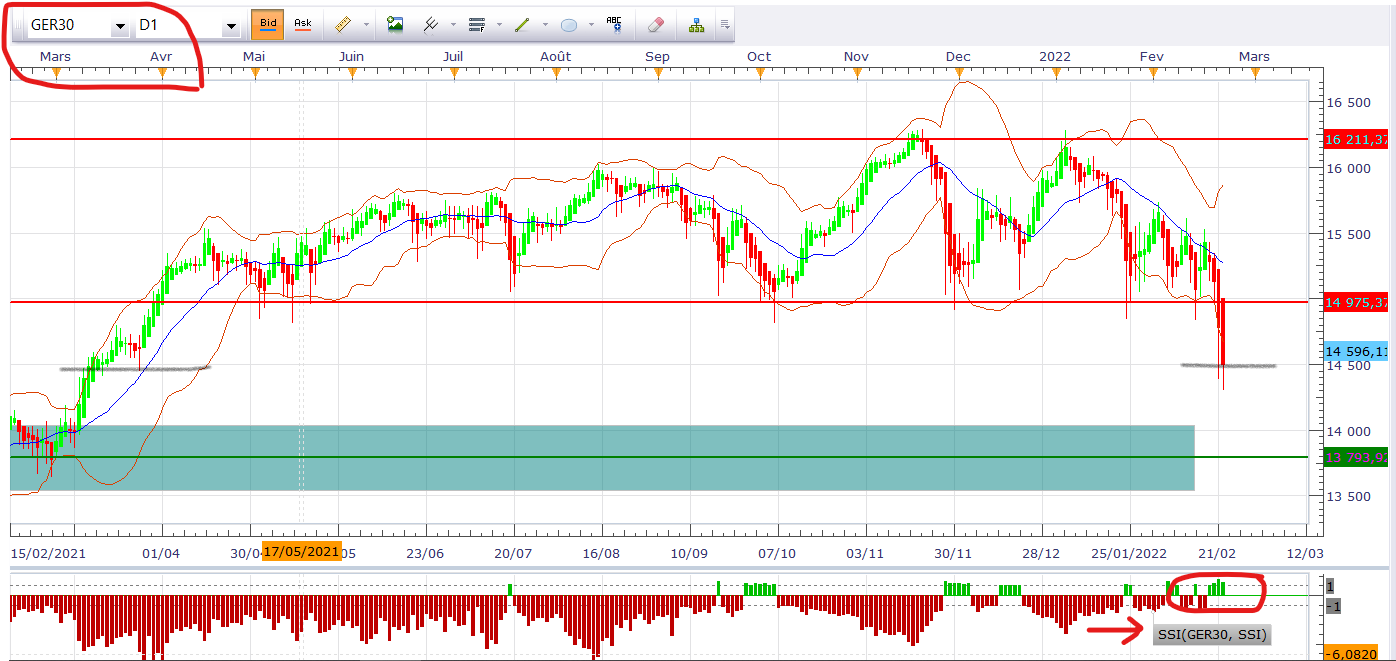The width and height of the screenshot is (1396, 661).
Task: Toggle Ask price display
Action: pyautogui.click(x=302, y=25)
